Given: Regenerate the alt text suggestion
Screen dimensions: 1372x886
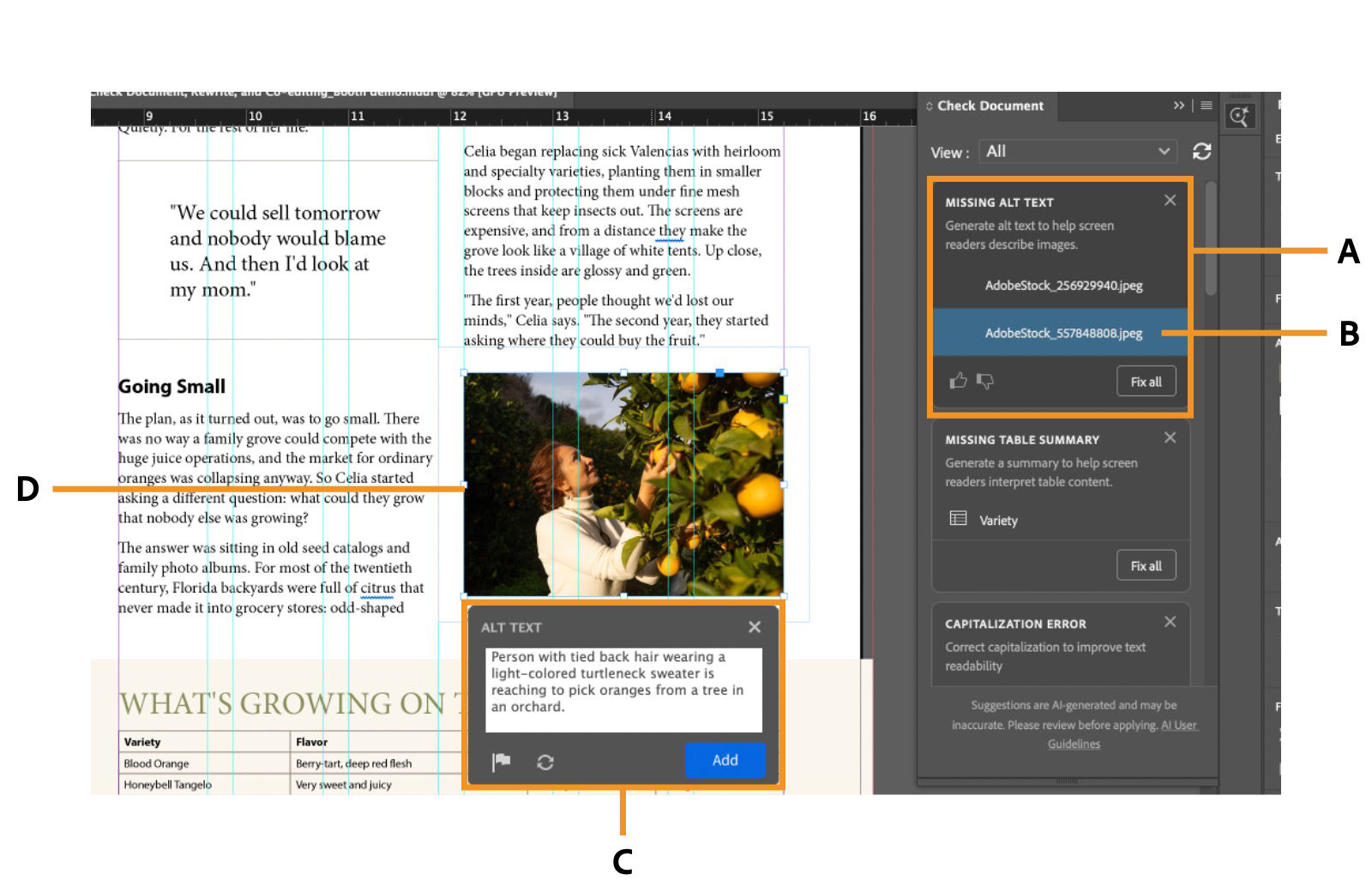Looking at the screenshot, I should (x=545, y=762).
